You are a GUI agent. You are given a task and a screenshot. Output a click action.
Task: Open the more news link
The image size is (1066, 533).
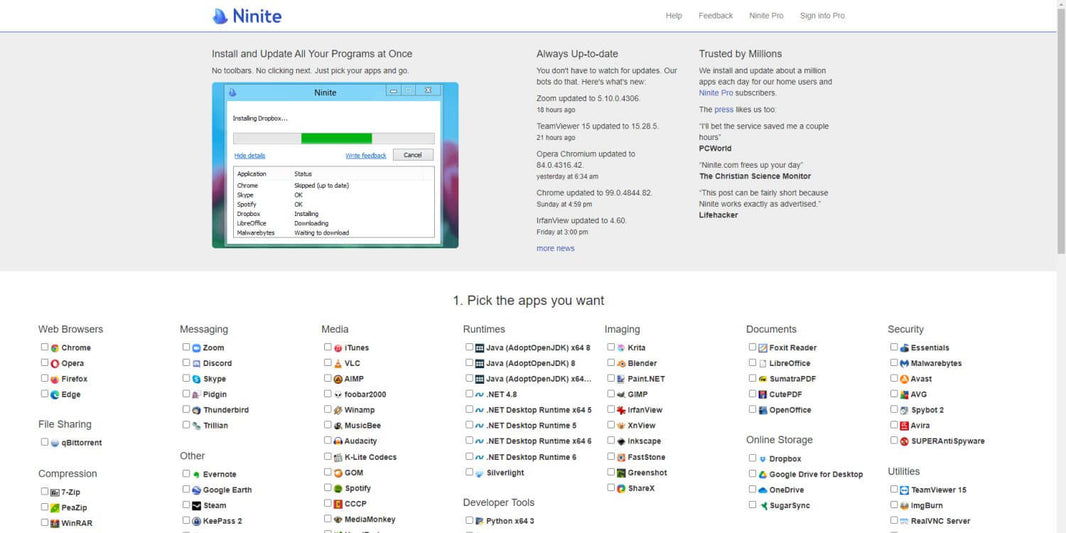(x=555, y=249)
